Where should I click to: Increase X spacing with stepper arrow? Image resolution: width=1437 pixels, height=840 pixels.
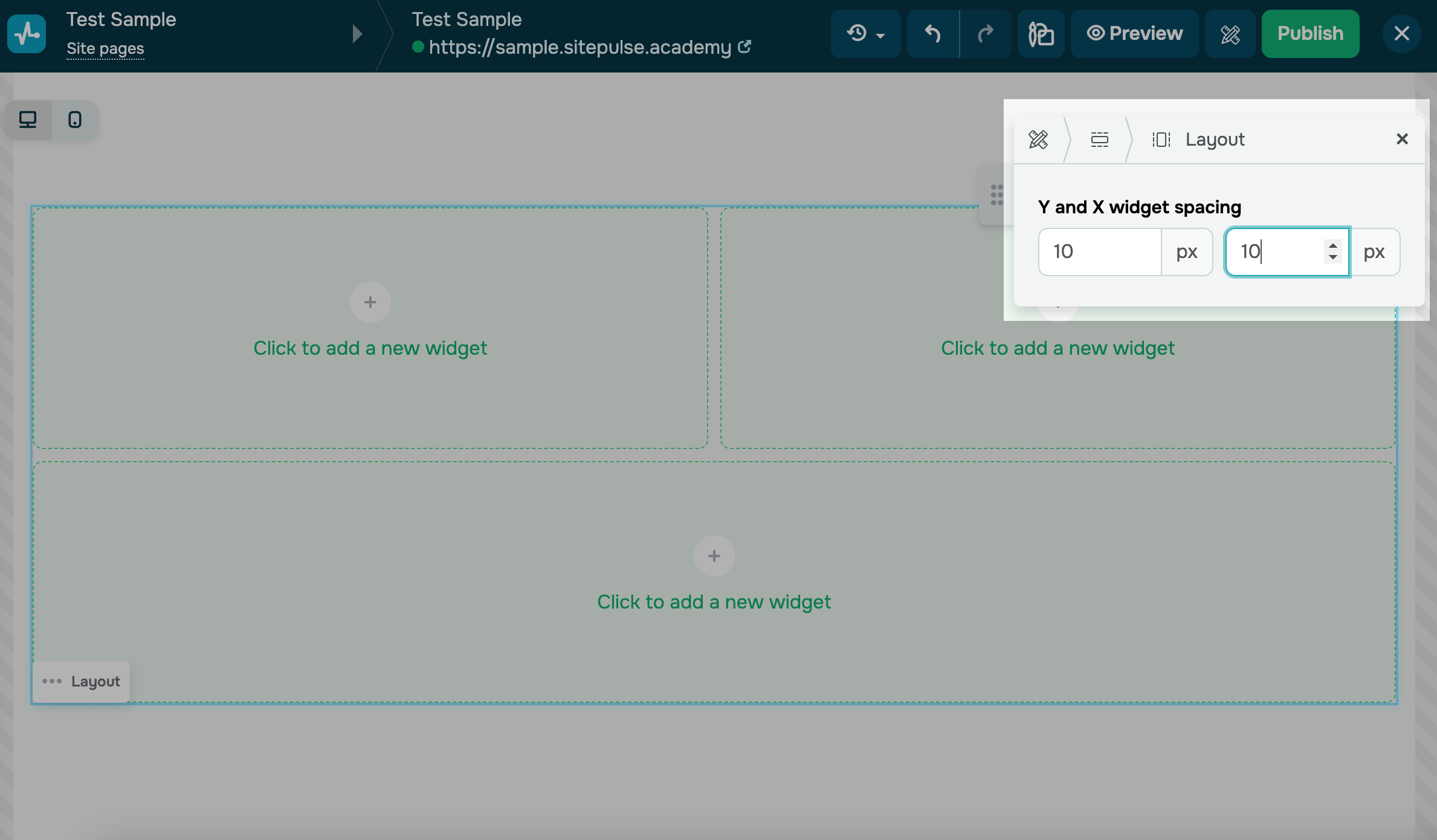tap(1332, 245)
